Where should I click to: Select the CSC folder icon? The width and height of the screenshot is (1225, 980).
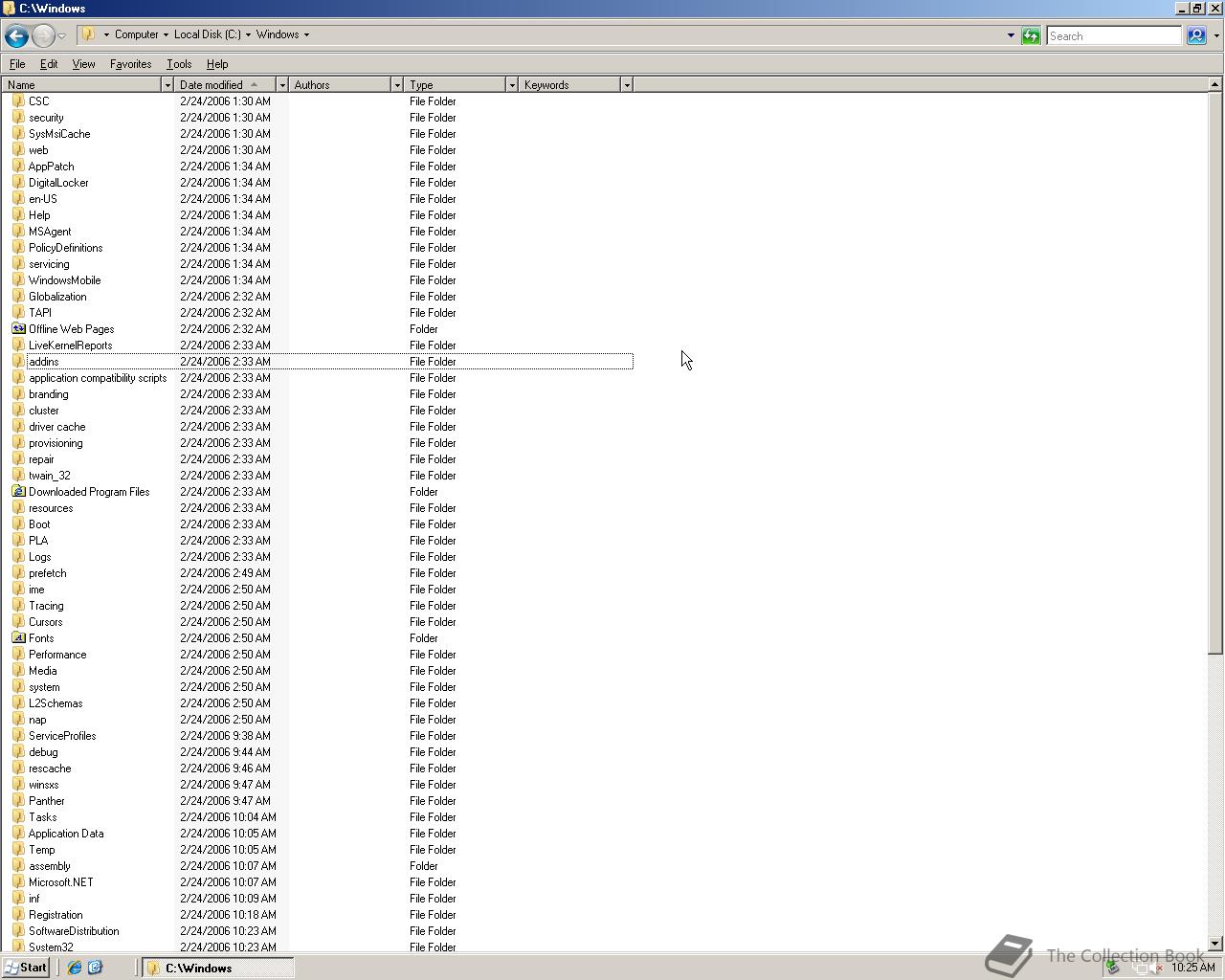coord(18,100)
